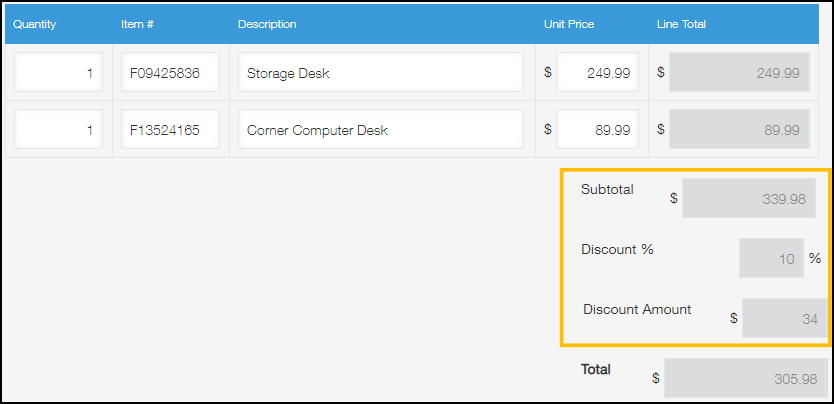Edit the 89.99 unit price field
The height and width of the screenshot is (404, 834).
[597, 130]
